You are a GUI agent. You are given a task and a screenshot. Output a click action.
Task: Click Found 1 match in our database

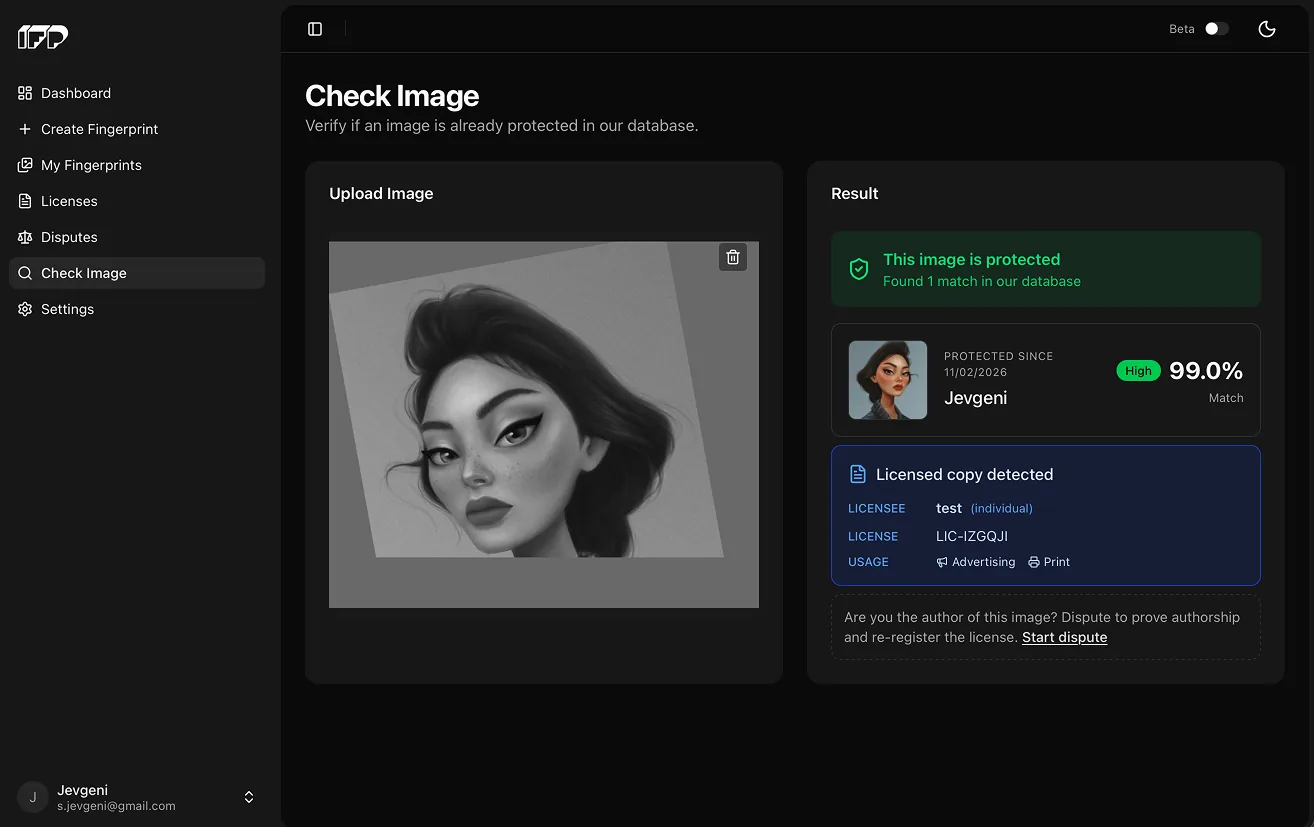(982, 281)
